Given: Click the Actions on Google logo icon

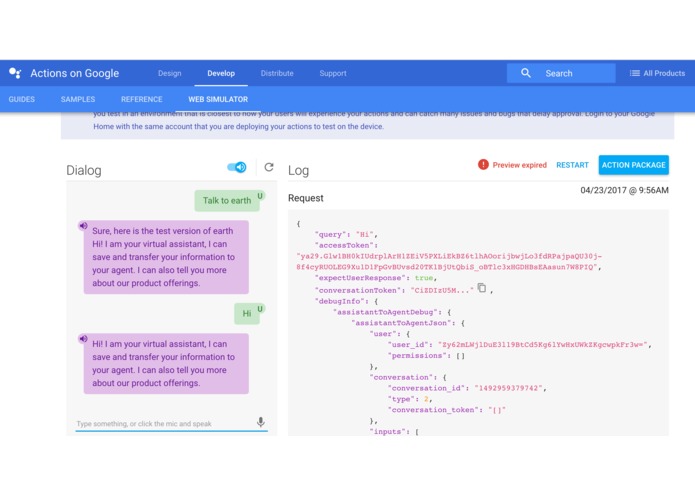Looking at the screenshot, I should tap(15, 73).
